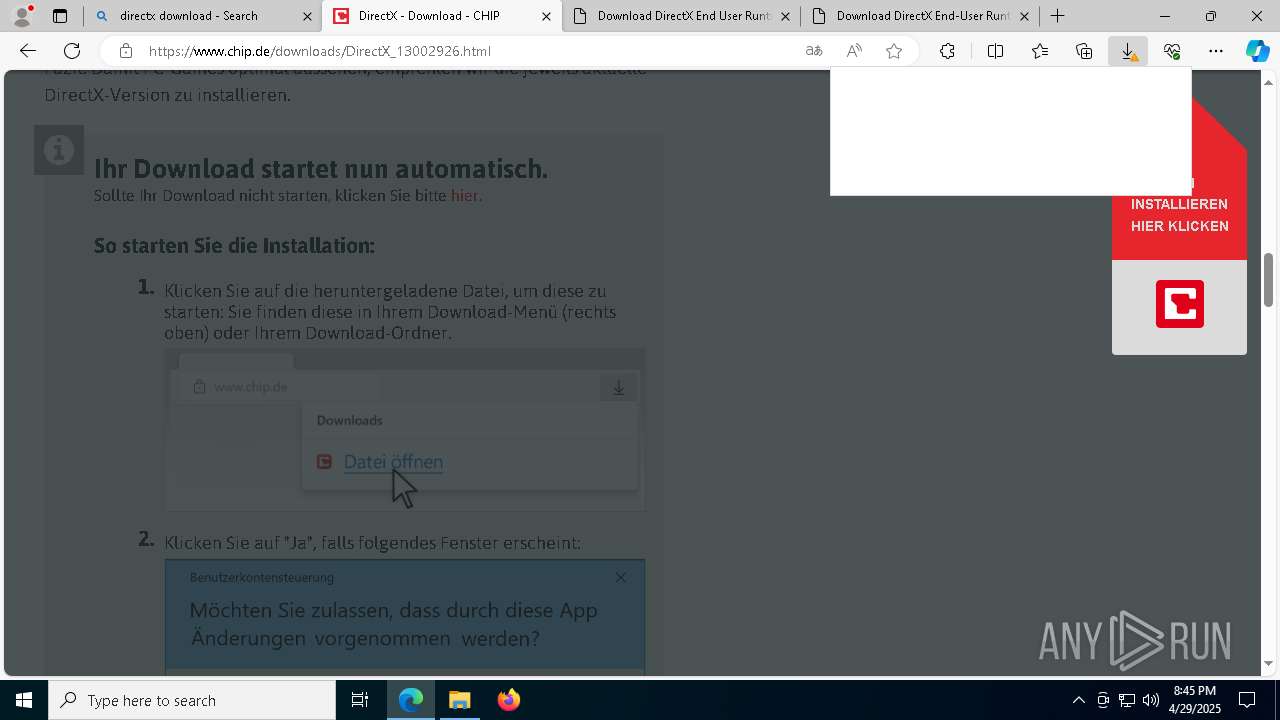
Task: Go back to the previous page
Action: pos(28,51)
